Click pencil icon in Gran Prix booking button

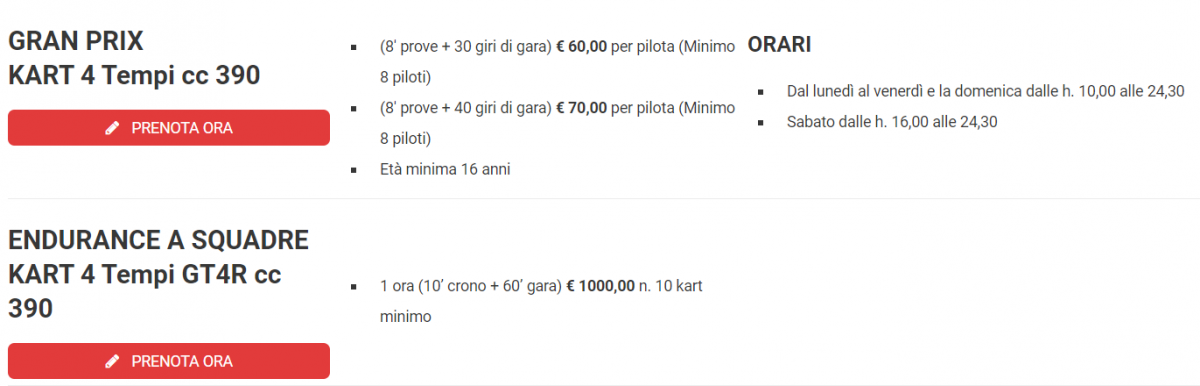(x=112, y=128)
